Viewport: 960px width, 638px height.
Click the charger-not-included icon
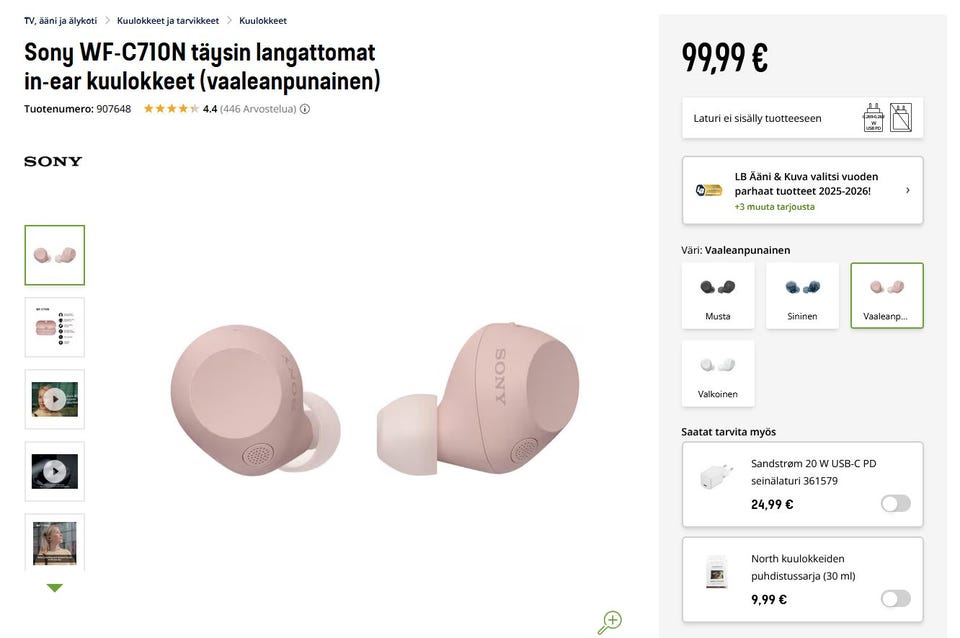coord(901,118)
